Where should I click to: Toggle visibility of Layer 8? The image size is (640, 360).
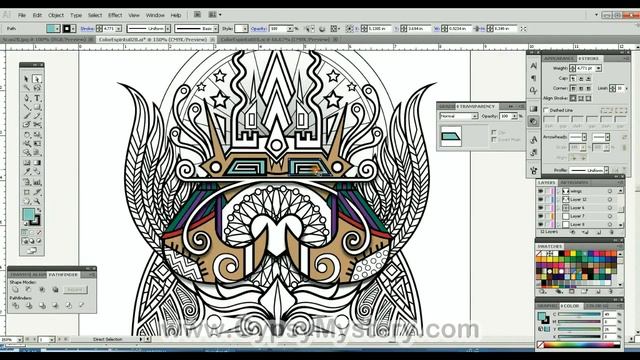coord(540,224)
